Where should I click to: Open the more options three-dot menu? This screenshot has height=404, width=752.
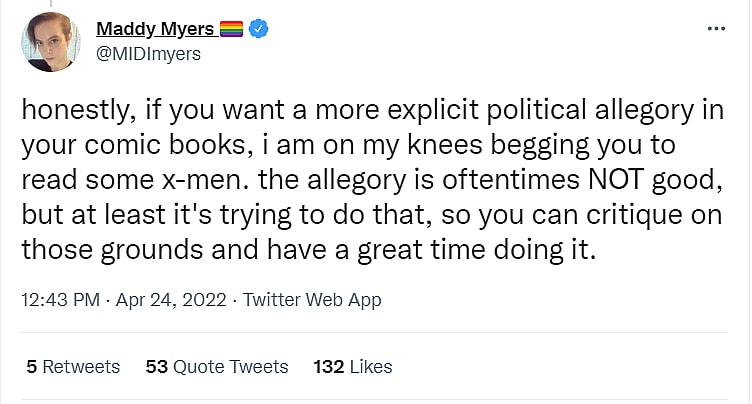716,29
